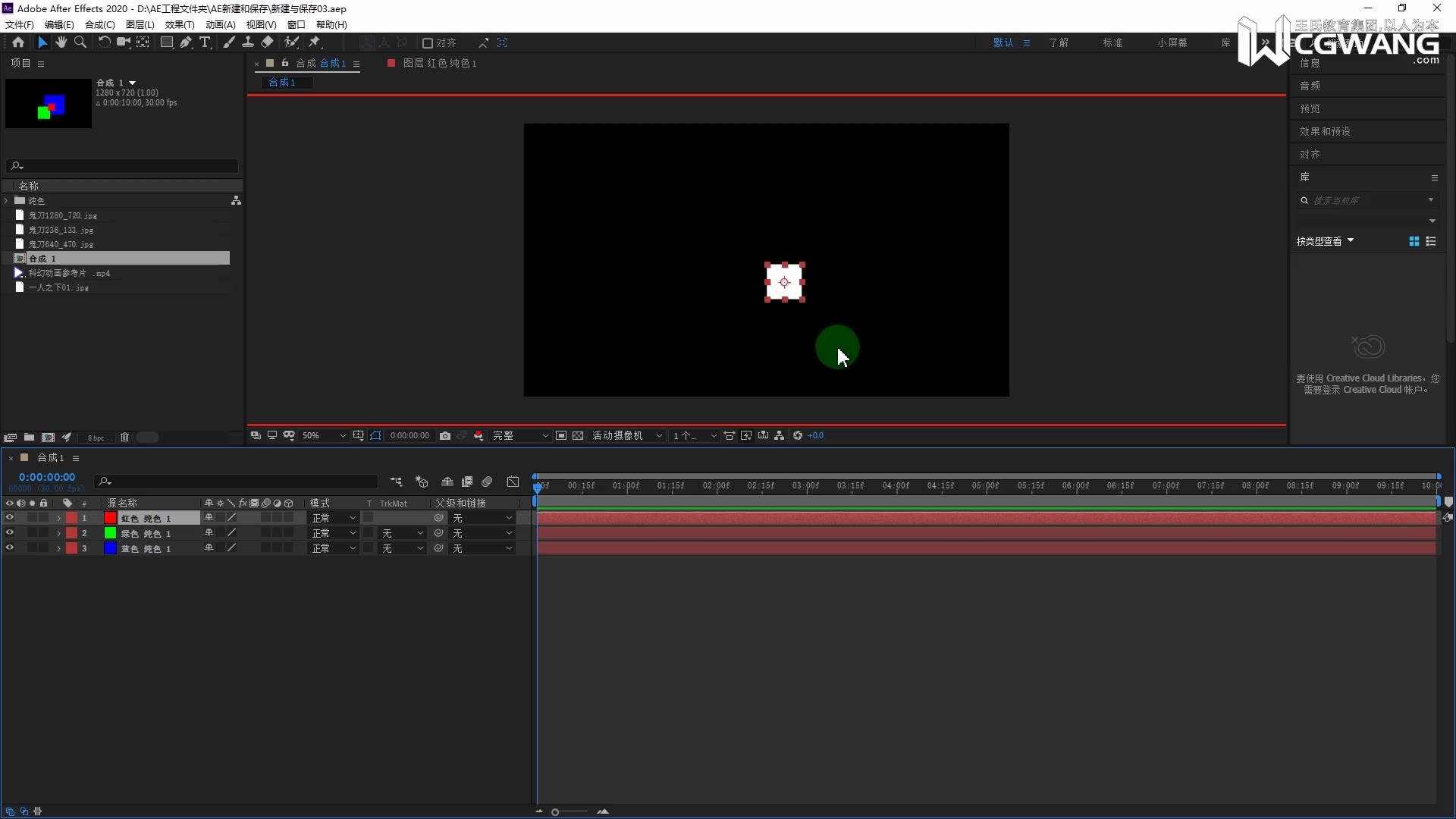Select the Pan Behind anchor point tool
Screen dimensions: 1456x819
[x=143, y=42]
